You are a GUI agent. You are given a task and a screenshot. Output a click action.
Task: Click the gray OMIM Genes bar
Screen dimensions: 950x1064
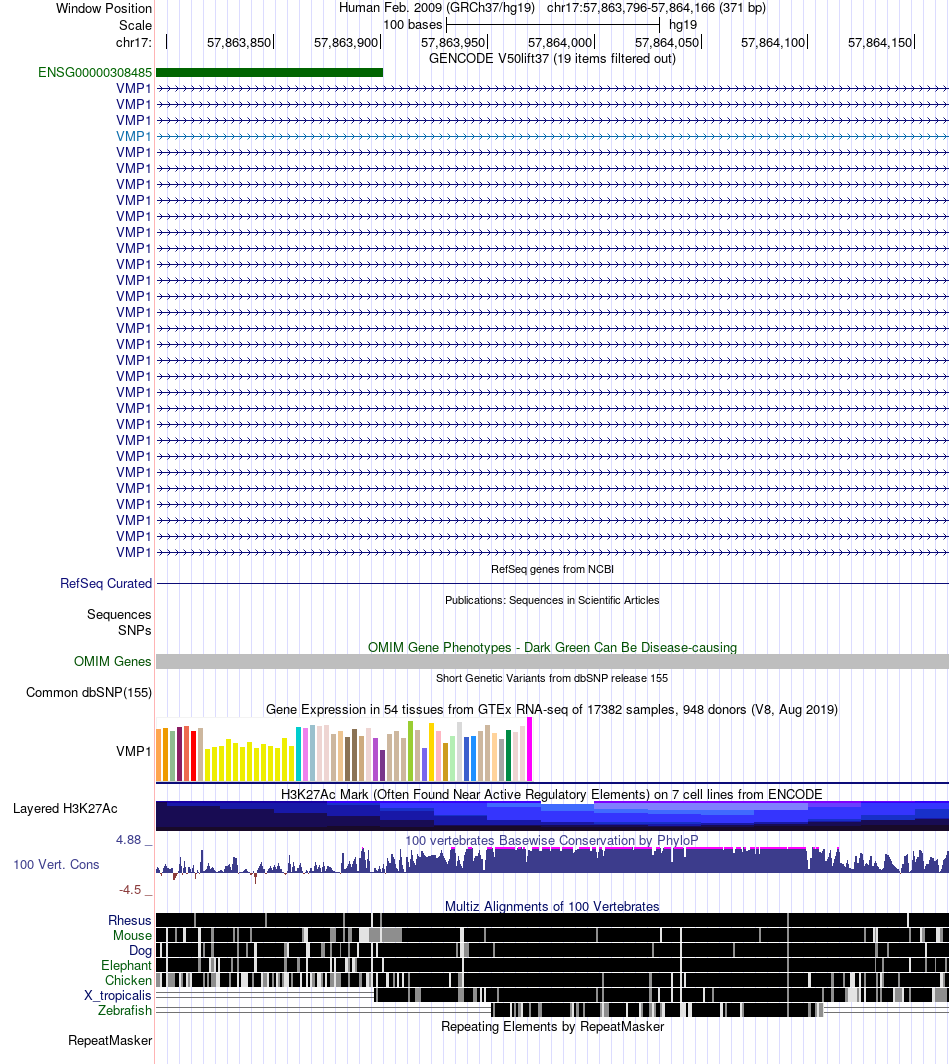[552, 662]
